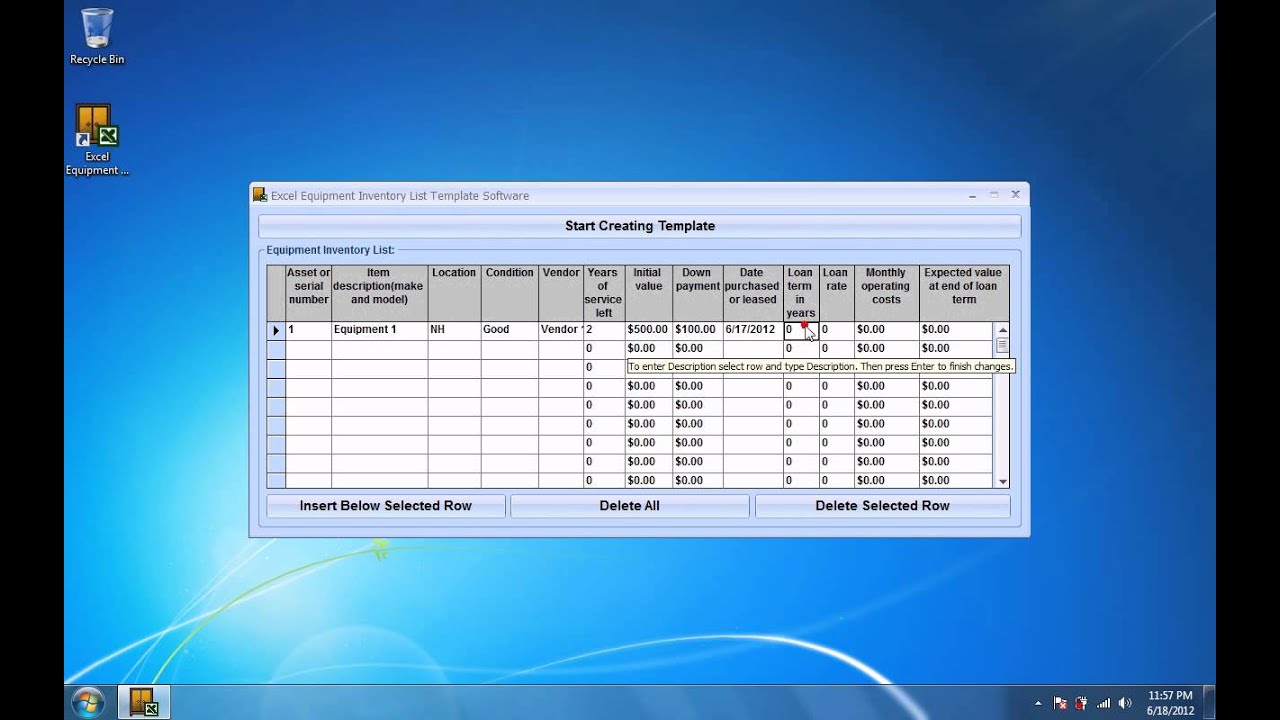Screen dimensions: 1280x720
Task: Click the Down payment column header
Action: pos(697,293)
